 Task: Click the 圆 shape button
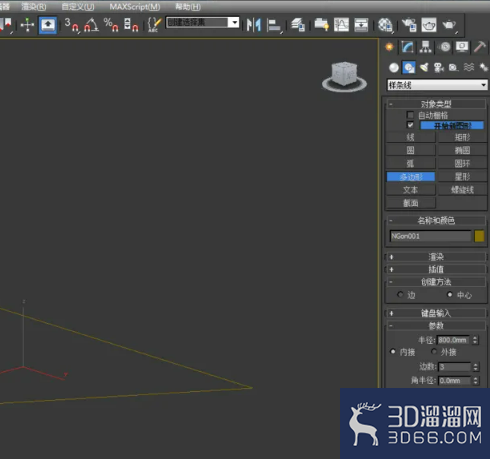(411, 150)
